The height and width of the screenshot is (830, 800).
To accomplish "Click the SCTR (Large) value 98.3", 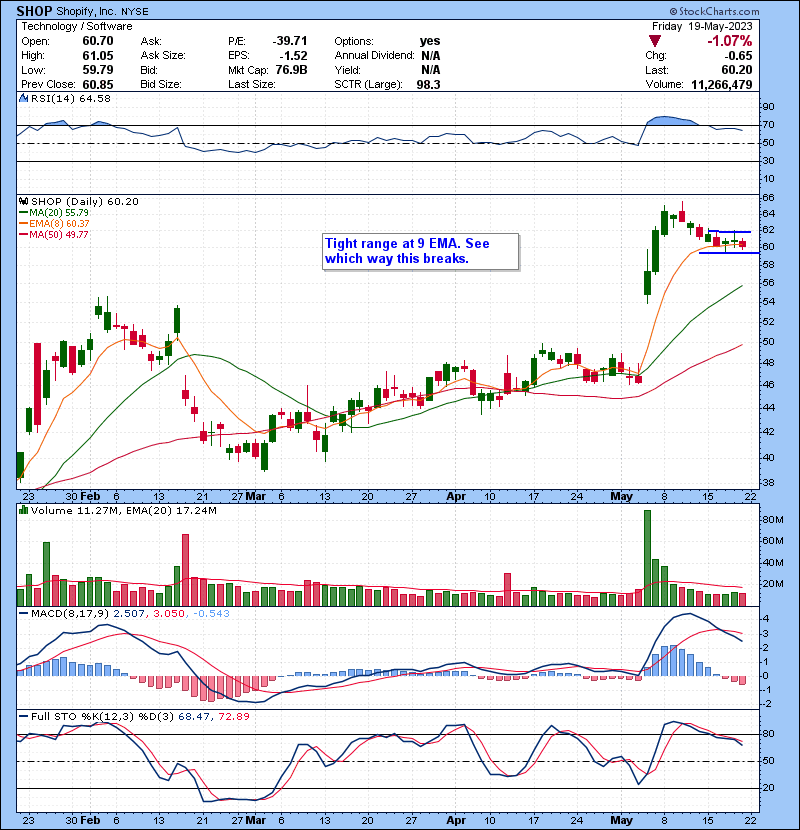I will [x=428, y=84].
